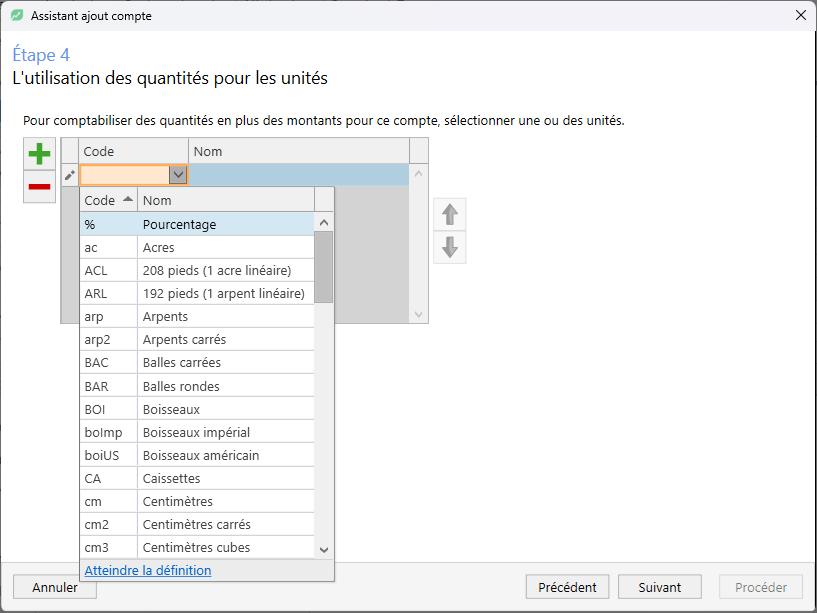Viewport: 817px width, 613px height.
Task: Select the Pourcentage unit row
Action: [x=197, y=224]
